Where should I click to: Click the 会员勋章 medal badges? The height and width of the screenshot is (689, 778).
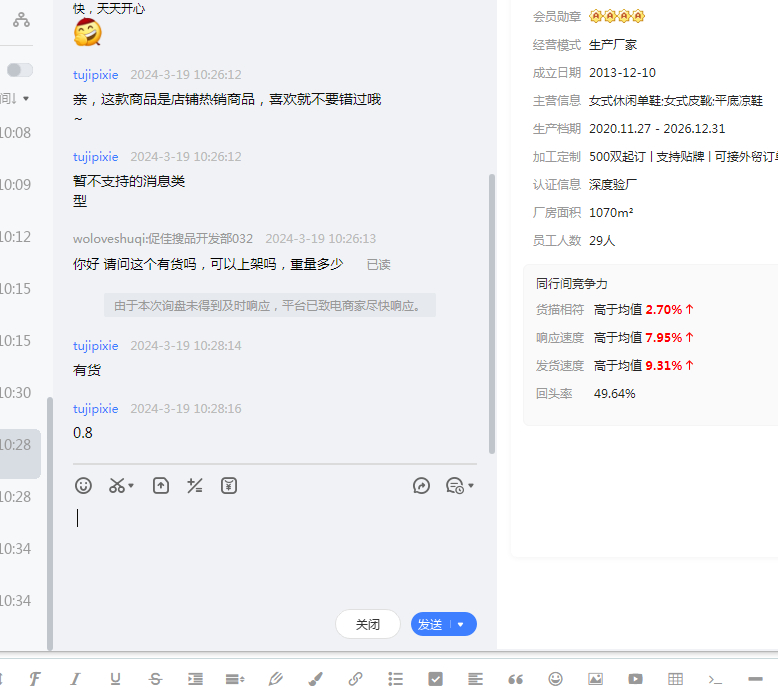click(x=617, y=16)
